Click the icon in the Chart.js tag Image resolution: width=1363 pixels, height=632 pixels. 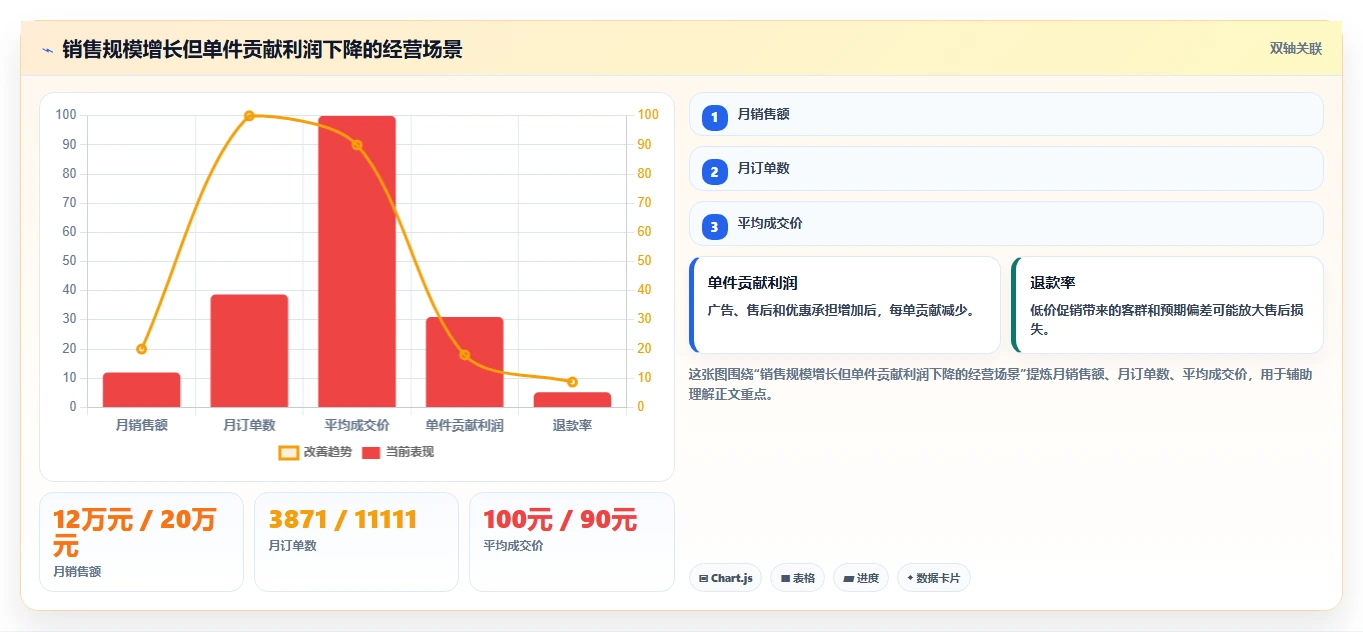point(704,578)
